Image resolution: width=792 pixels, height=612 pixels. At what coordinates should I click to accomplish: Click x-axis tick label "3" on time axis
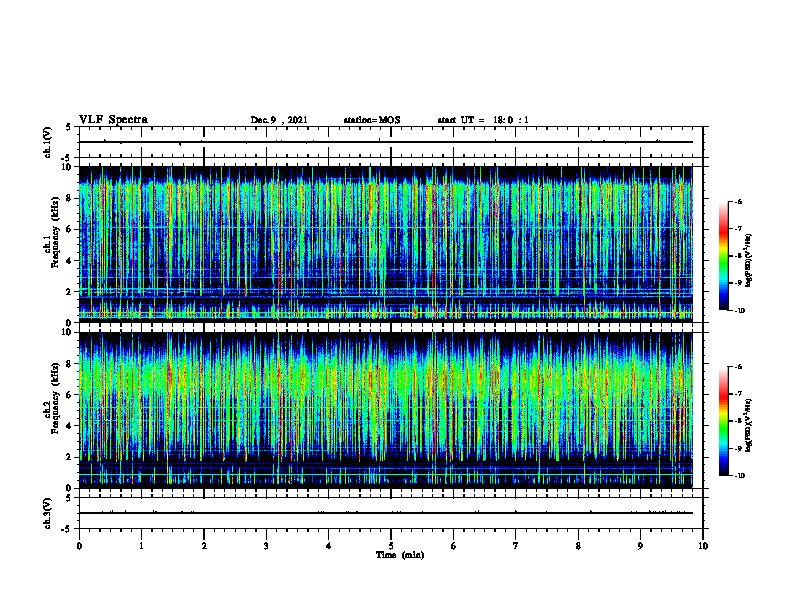266,546
